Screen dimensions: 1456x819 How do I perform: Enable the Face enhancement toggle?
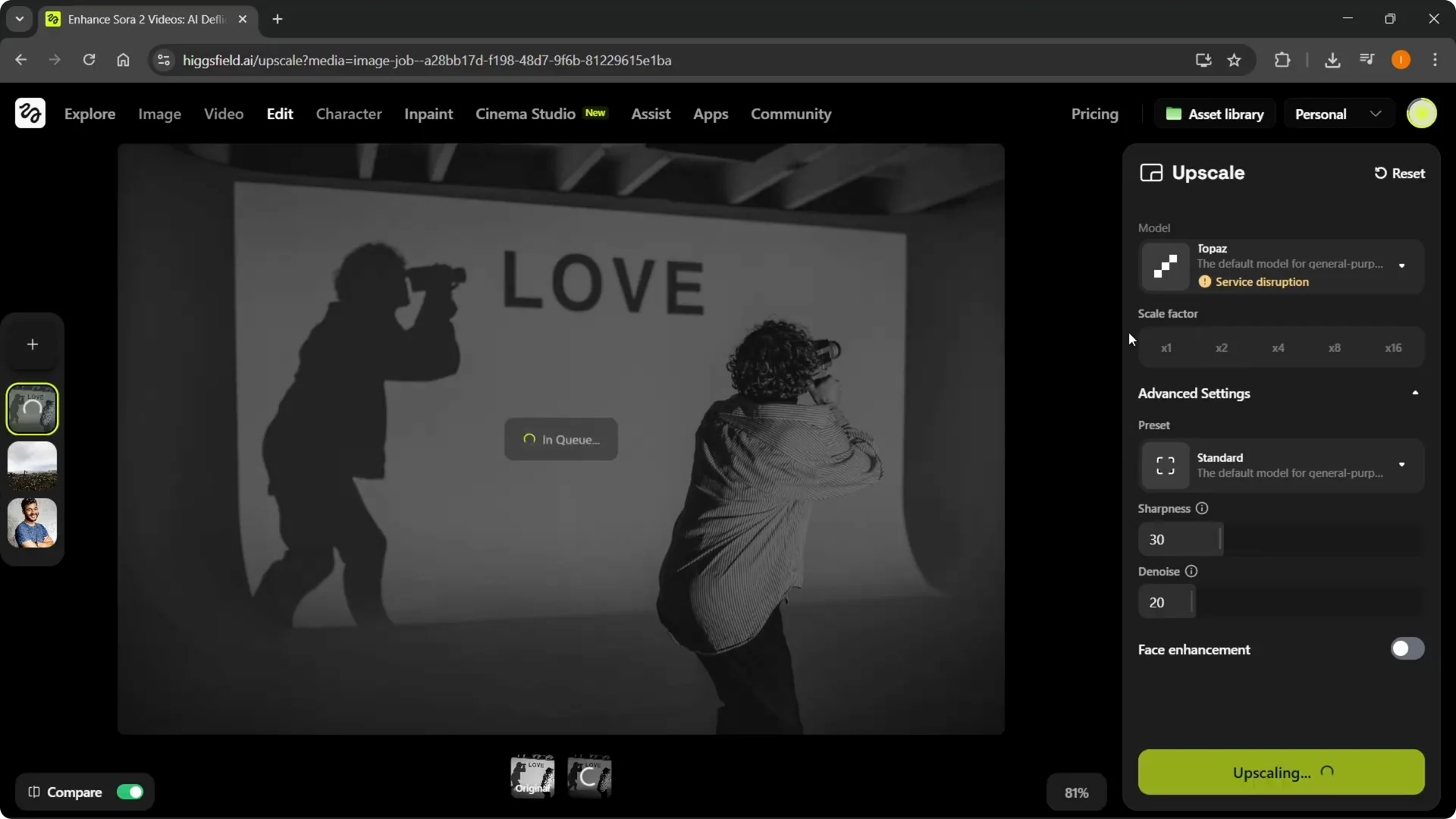(1407, 649)
